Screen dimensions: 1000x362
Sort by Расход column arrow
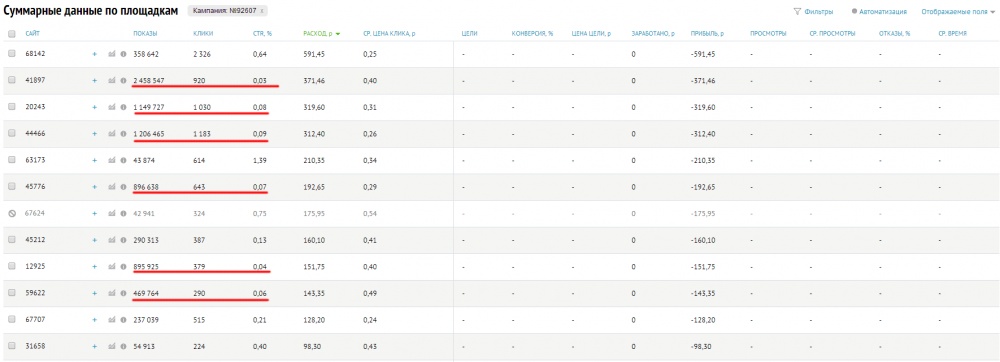point(338,34)
